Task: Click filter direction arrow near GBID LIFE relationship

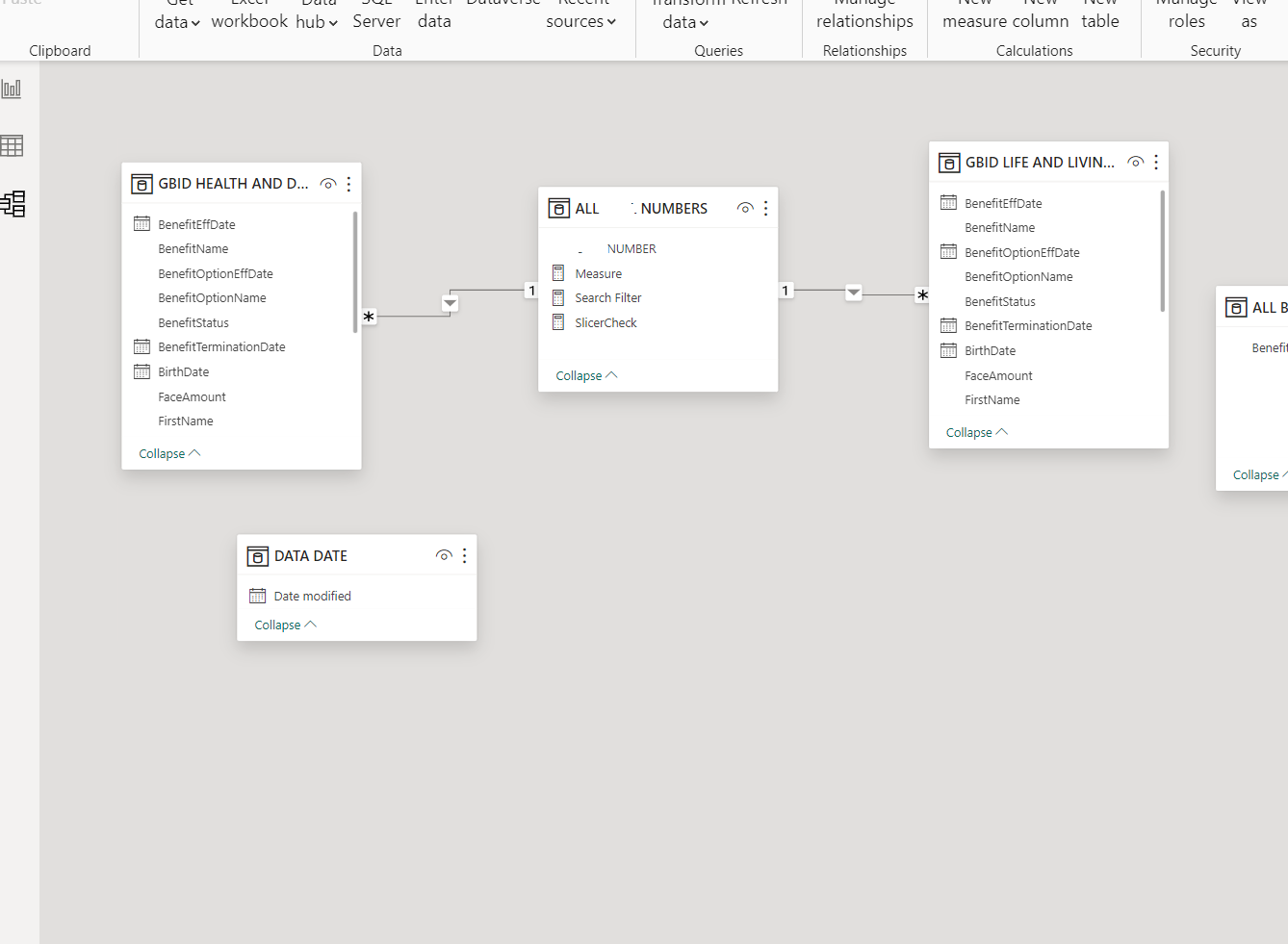Action: (x=854, y=293)
